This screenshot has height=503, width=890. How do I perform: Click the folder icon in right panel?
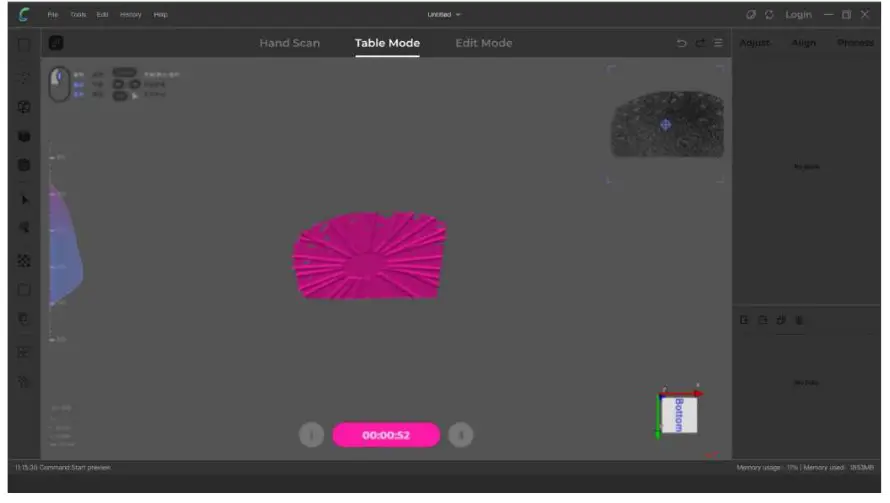point(763,321)
